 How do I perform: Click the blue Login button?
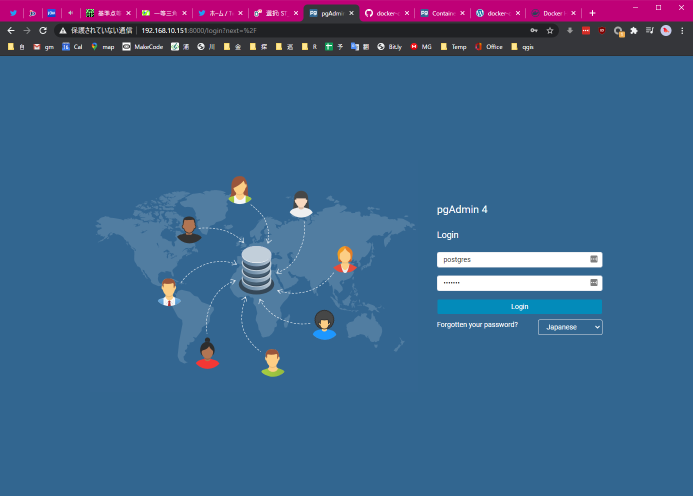519,307
